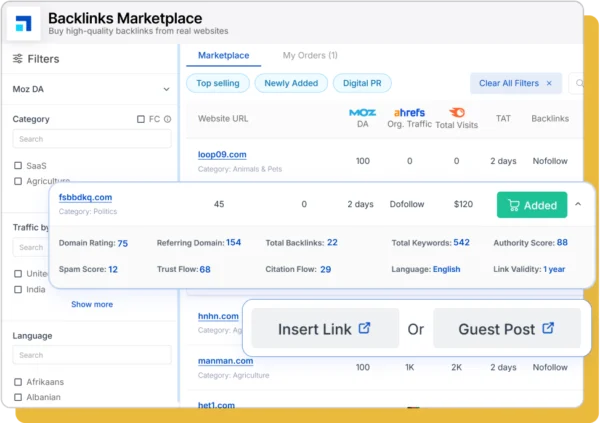Collapse the fsbbdkq.com row details chevron

tap(577, 205)
